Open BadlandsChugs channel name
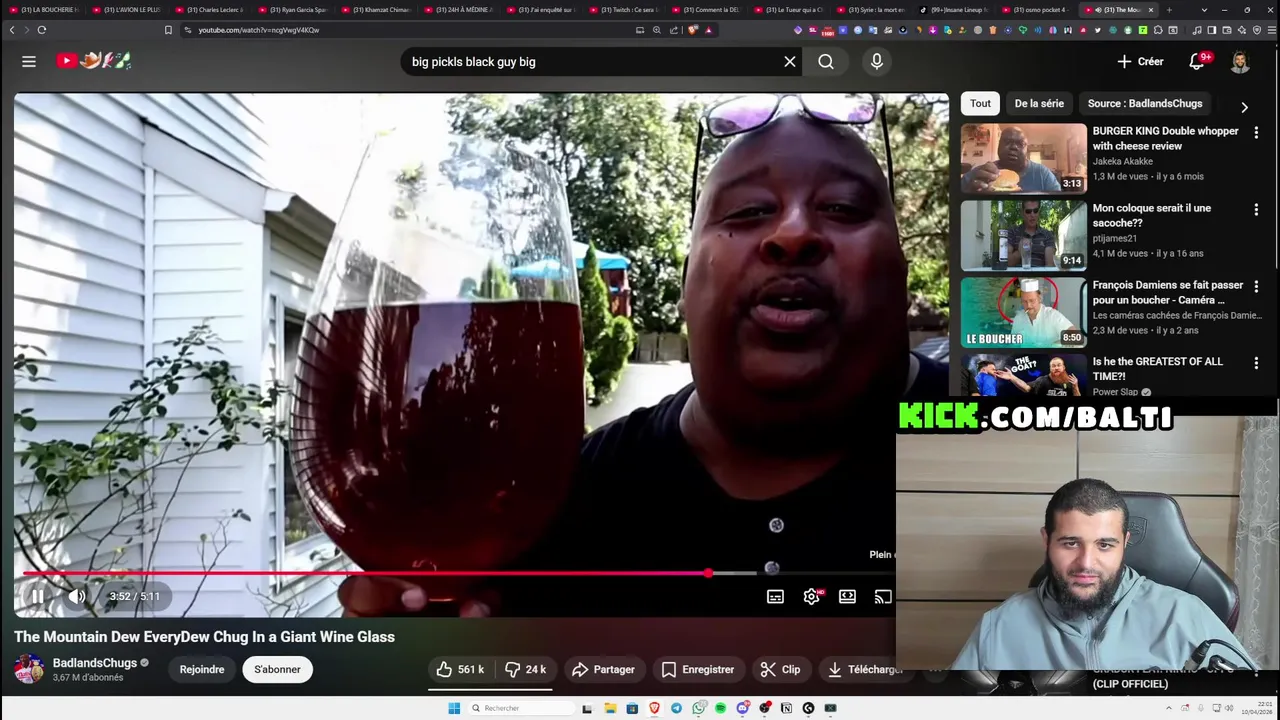 point(95,663)
